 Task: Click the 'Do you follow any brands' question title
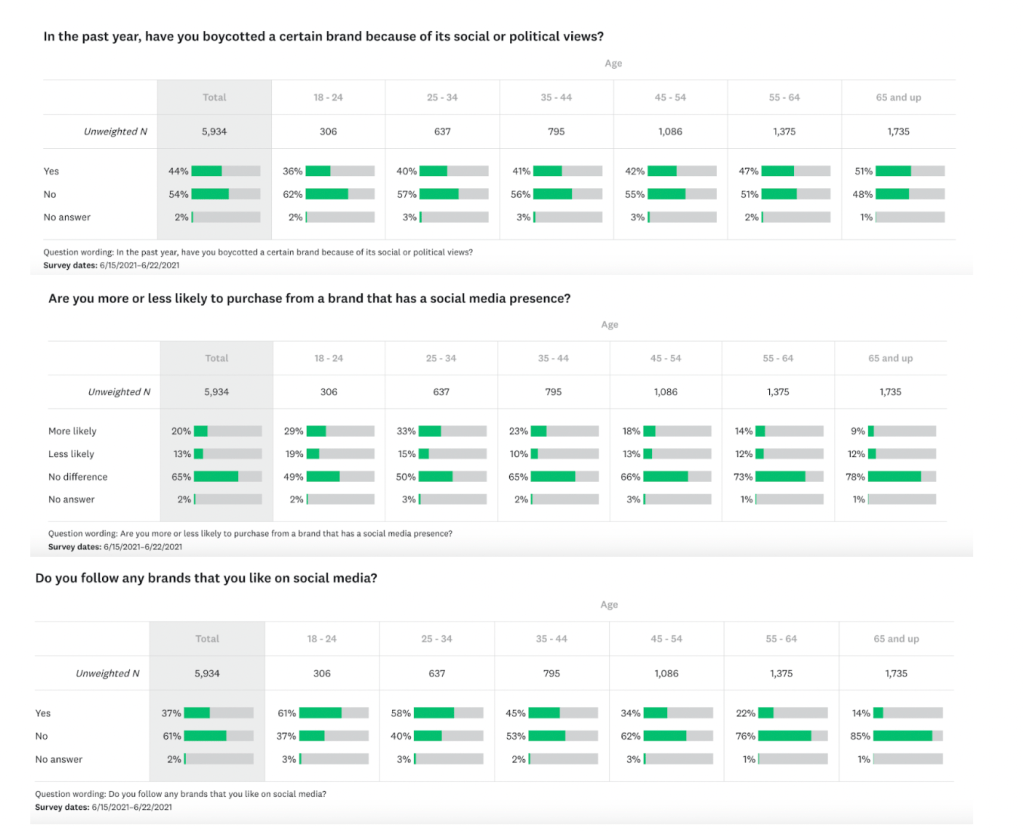(206, 578)
